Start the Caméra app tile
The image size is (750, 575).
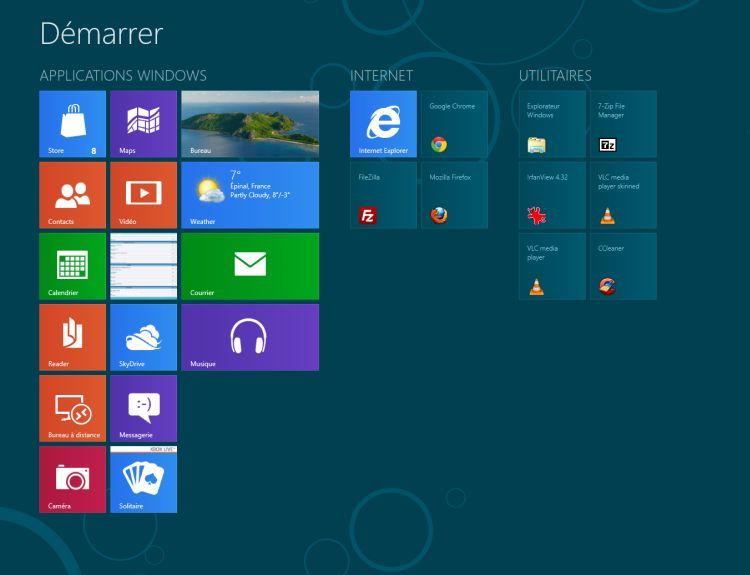click(x=73, y=479)
